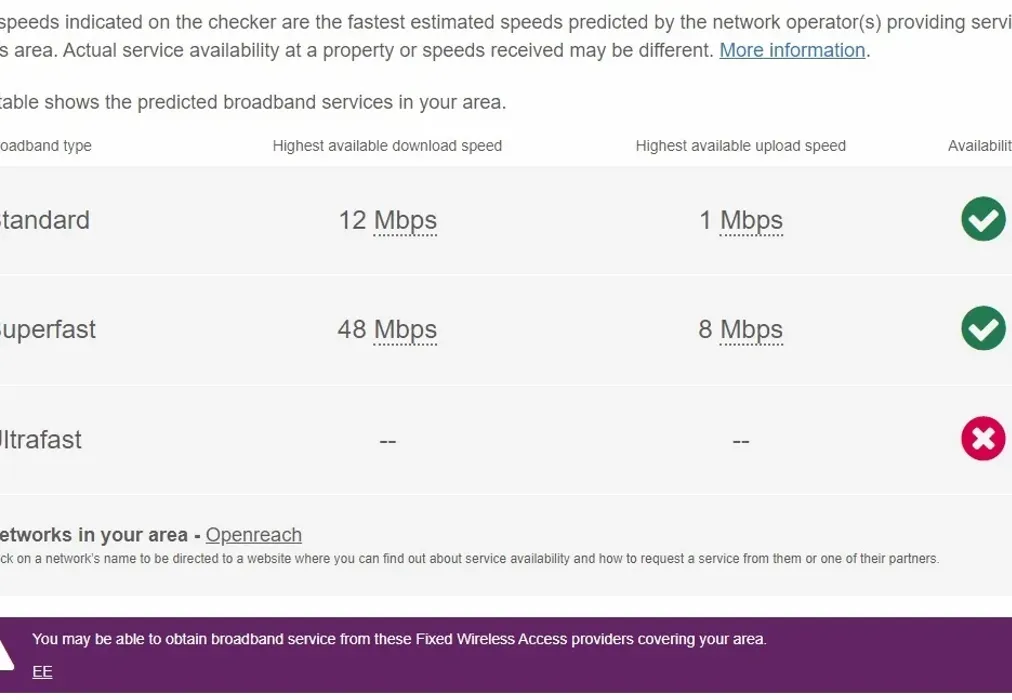Open the EE Fixed Wireless provider link
The width and height of the screenshot is (1012, 700).
click(42, 672)
